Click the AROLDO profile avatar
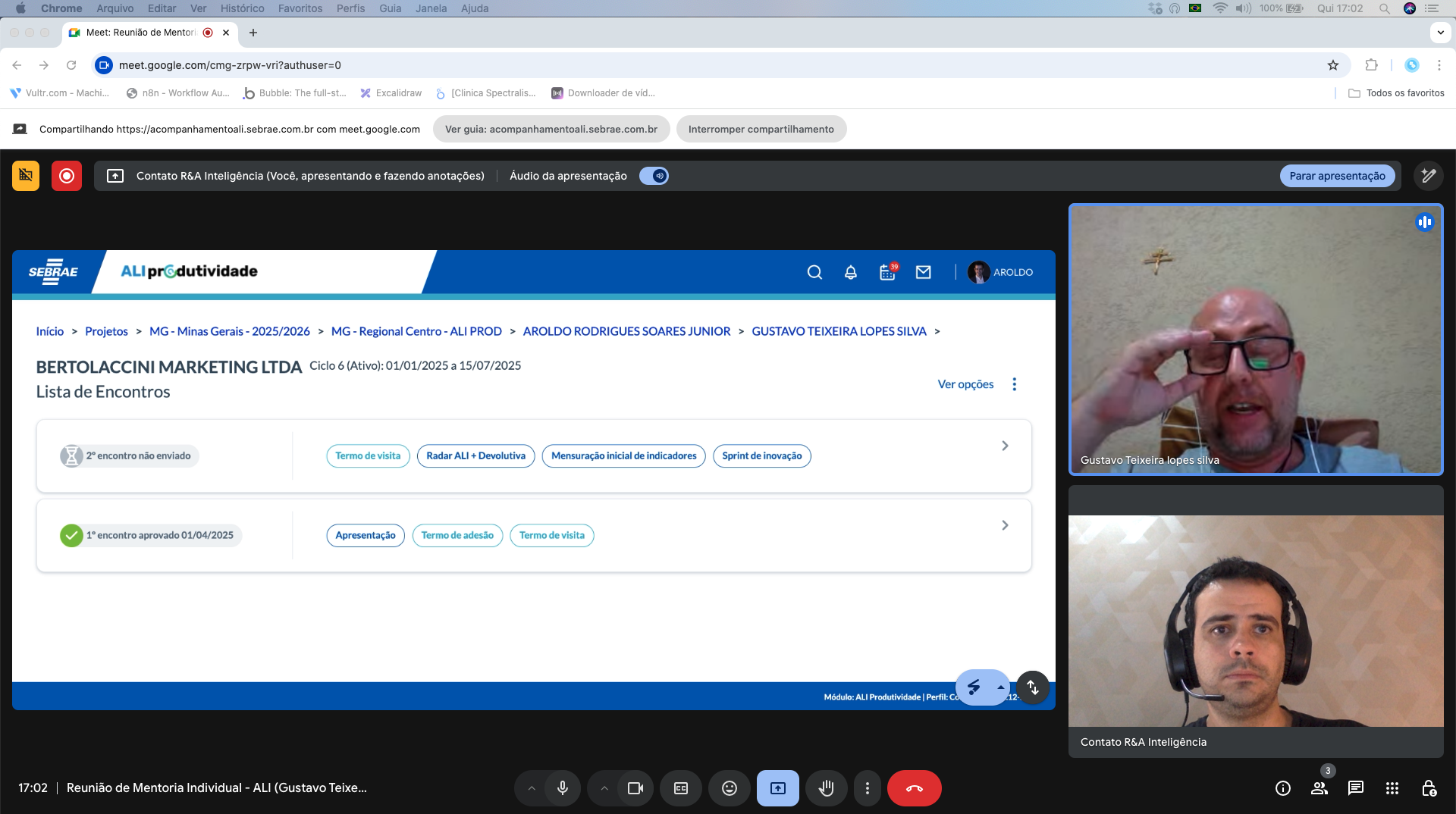The height and width of the screenshot is (814, 1456). click(x=978, y=272)
